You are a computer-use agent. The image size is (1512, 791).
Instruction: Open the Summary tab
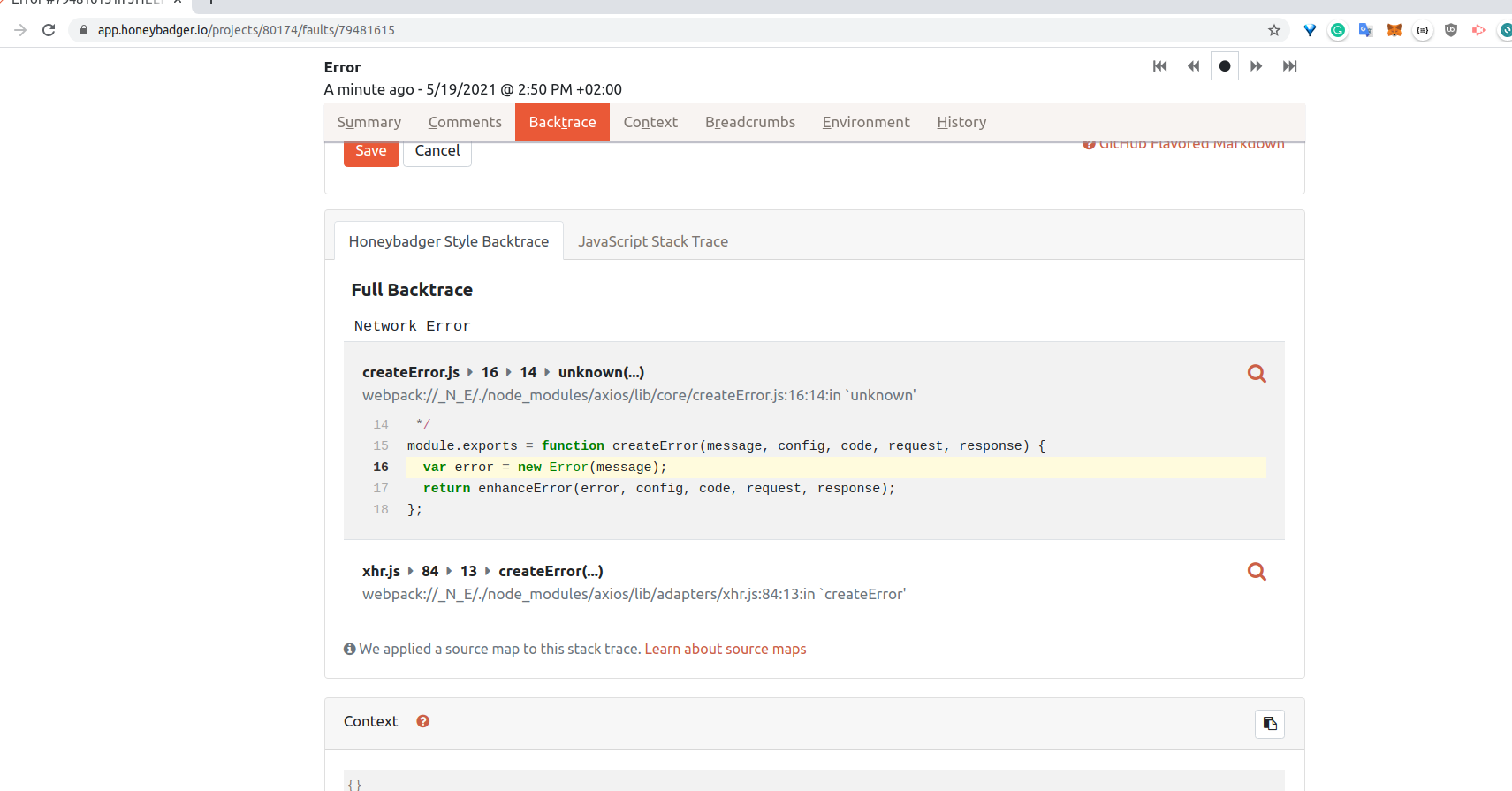tap(369, 122)
